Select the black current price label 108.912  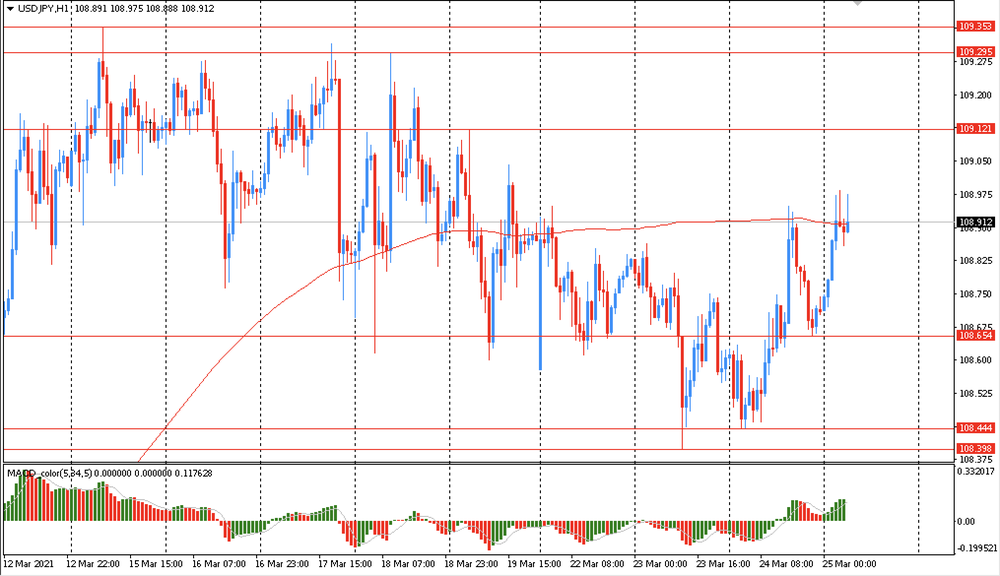point(976,222)
